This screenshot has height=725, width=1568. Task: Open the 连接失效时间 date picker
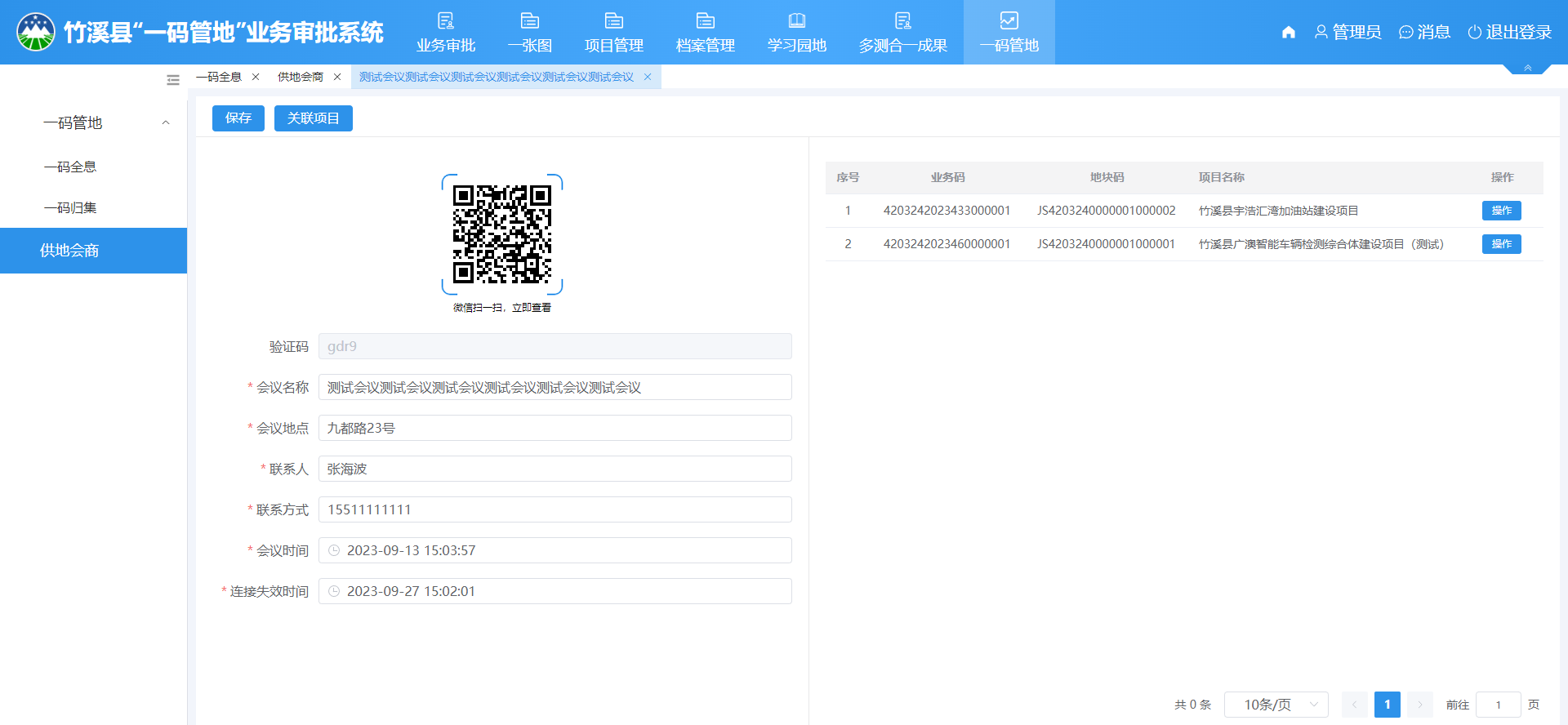pos(555,591)
